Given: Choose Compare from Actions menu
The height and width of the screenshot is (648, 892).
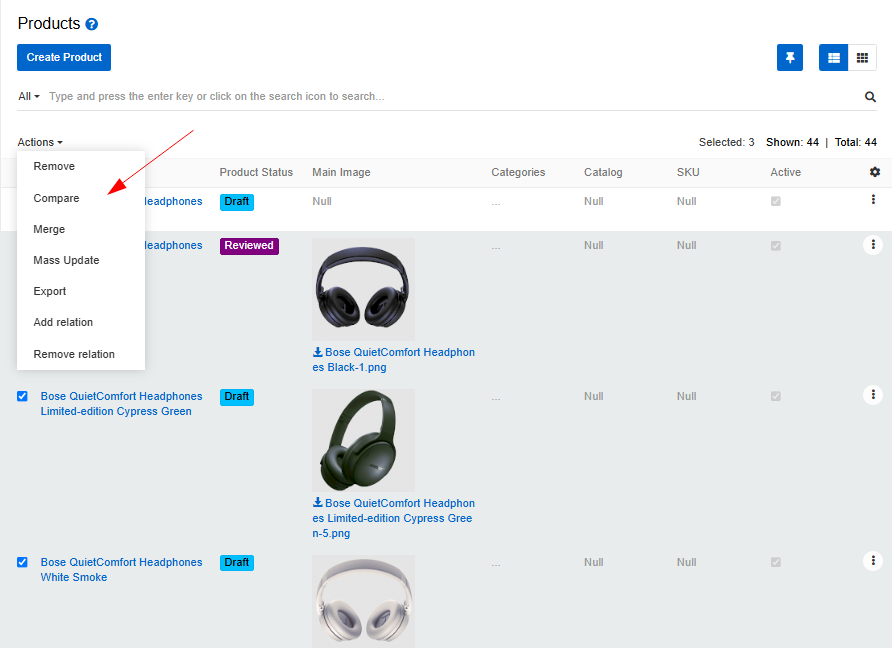Looking at the screenshot, I should (81, 198).
